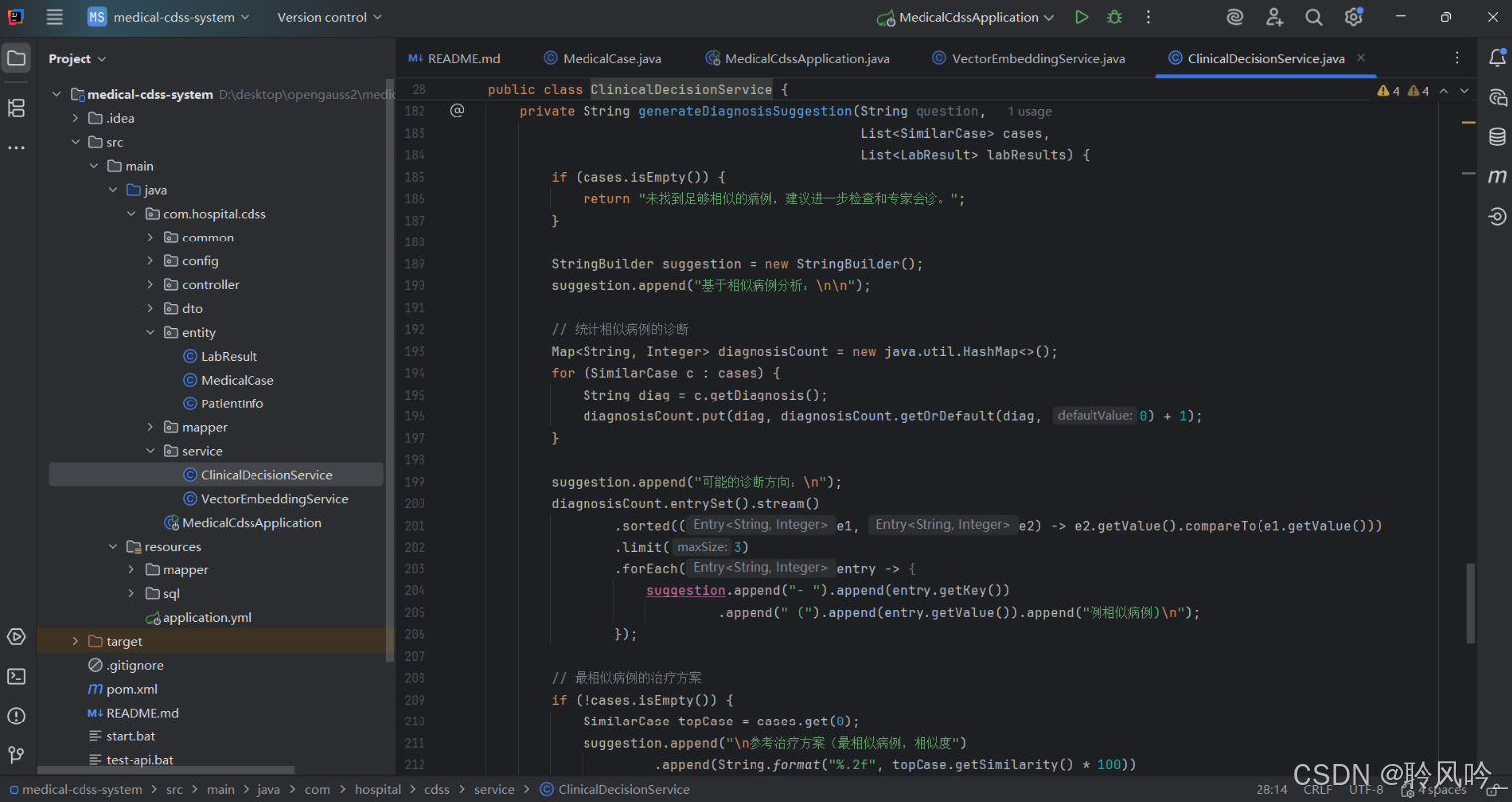The image size is (1512, 802).
Task: Open the AI chat tool window in right sidebar
Action: tap(1497, 97)
